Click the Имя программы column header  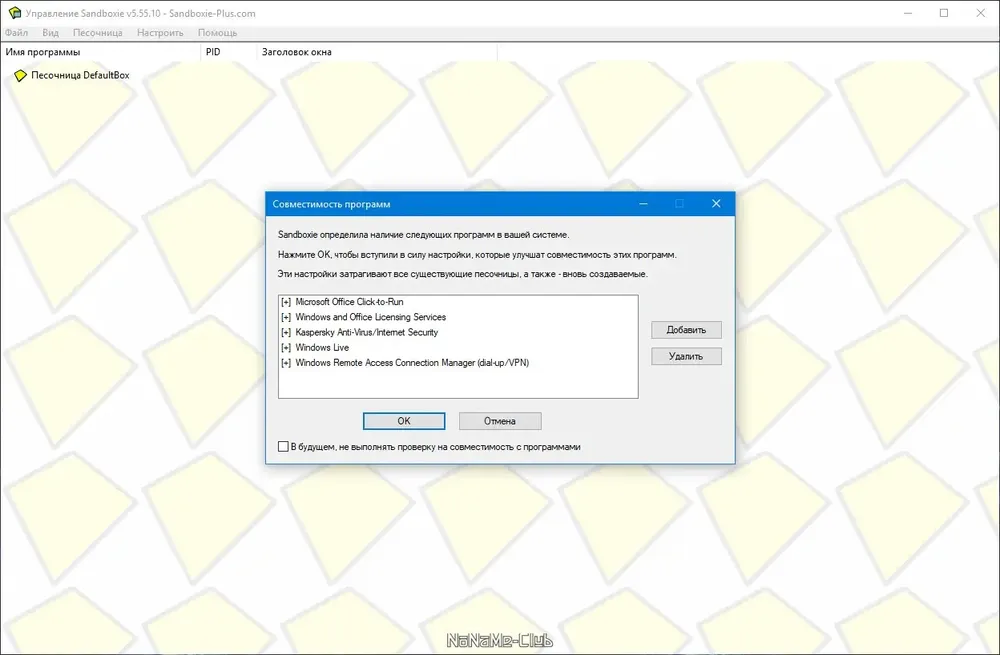point(101,52)
